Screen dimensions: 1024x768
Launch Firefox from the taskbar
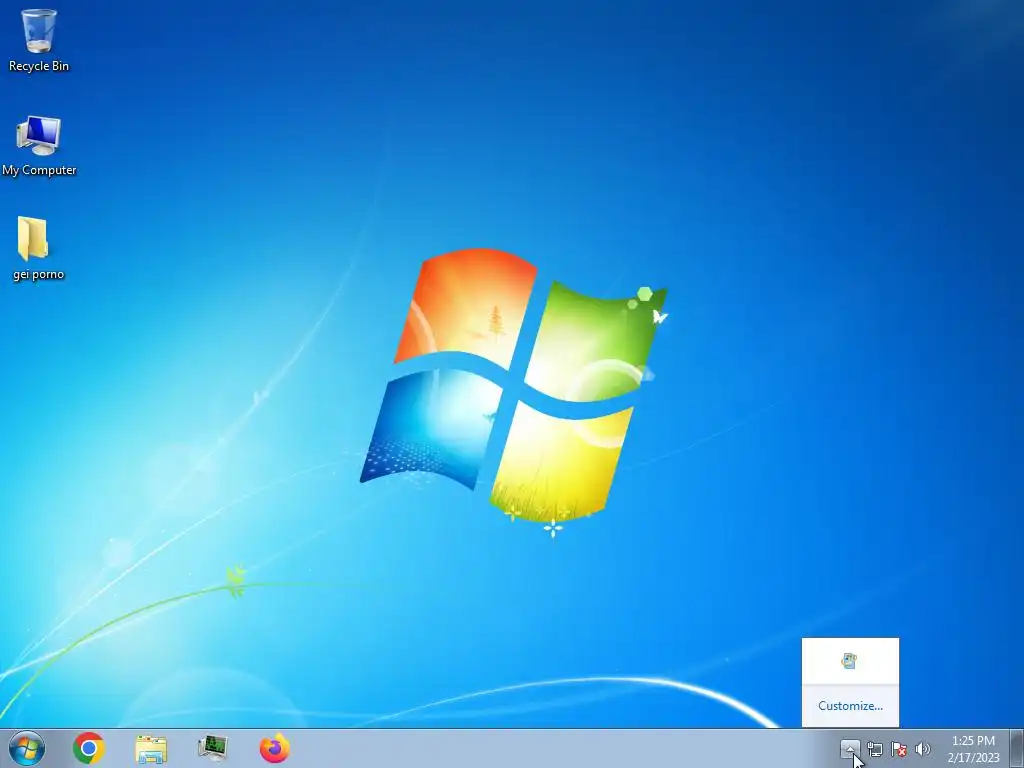[274, 748]
